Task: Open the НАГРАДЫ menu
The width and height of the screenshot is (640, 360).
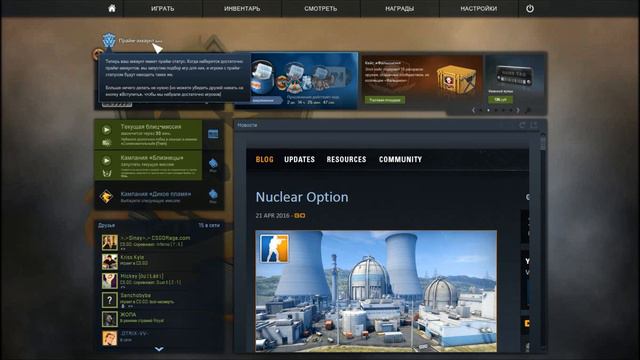Action: (400, 9)
